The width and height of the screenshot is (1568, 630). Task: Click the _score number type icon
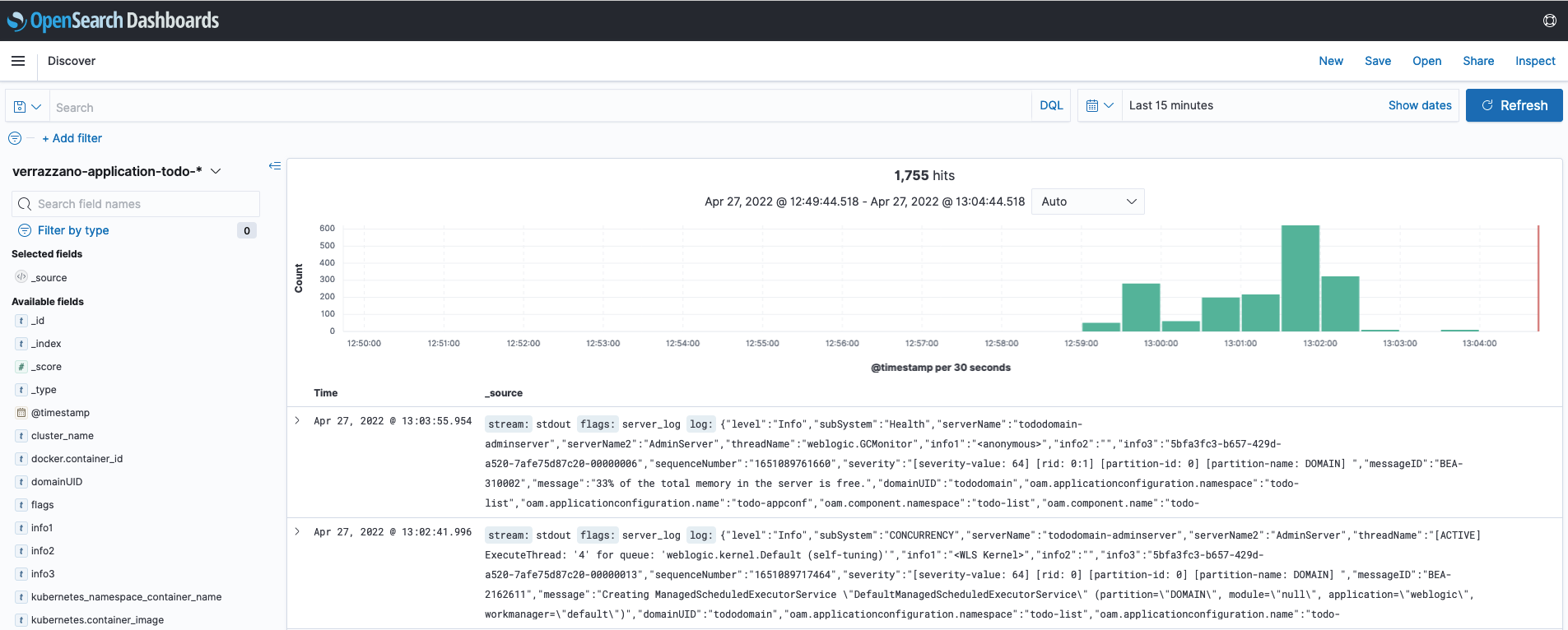click(21, 367)
